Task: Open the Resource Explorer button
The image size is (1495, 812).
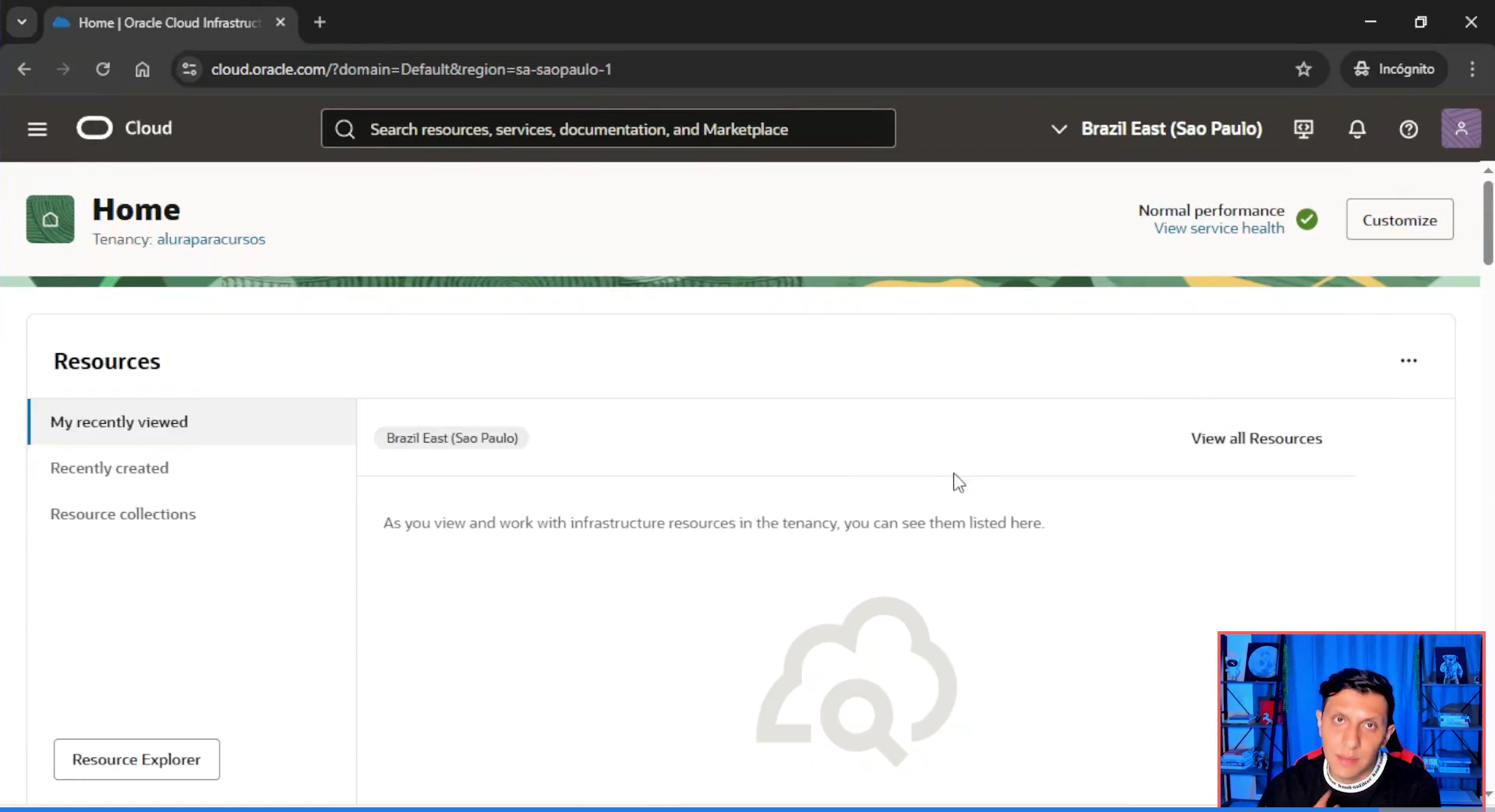Action: tap(136, 759)
